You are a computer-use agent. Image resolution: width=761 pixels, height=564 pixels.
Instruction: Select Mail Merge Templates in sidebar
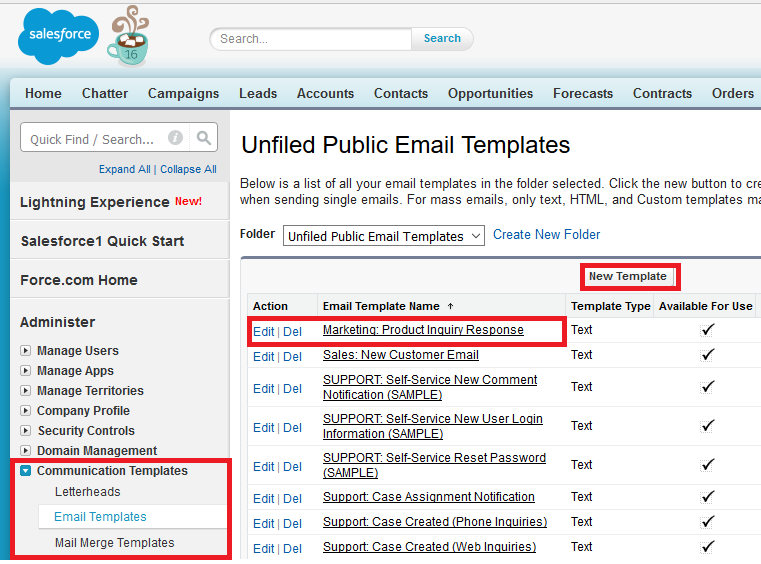tap(114, 543)
